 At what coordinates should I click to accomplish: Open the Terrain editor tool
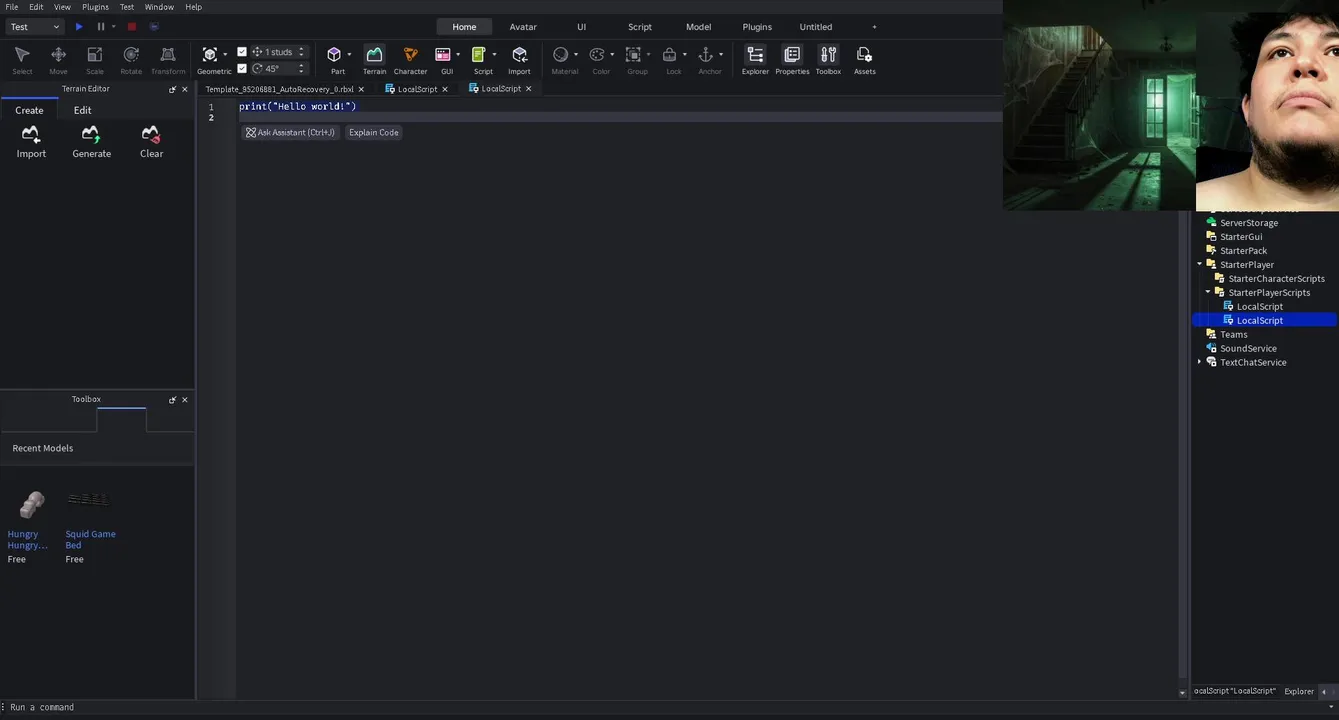click(374, 59)
